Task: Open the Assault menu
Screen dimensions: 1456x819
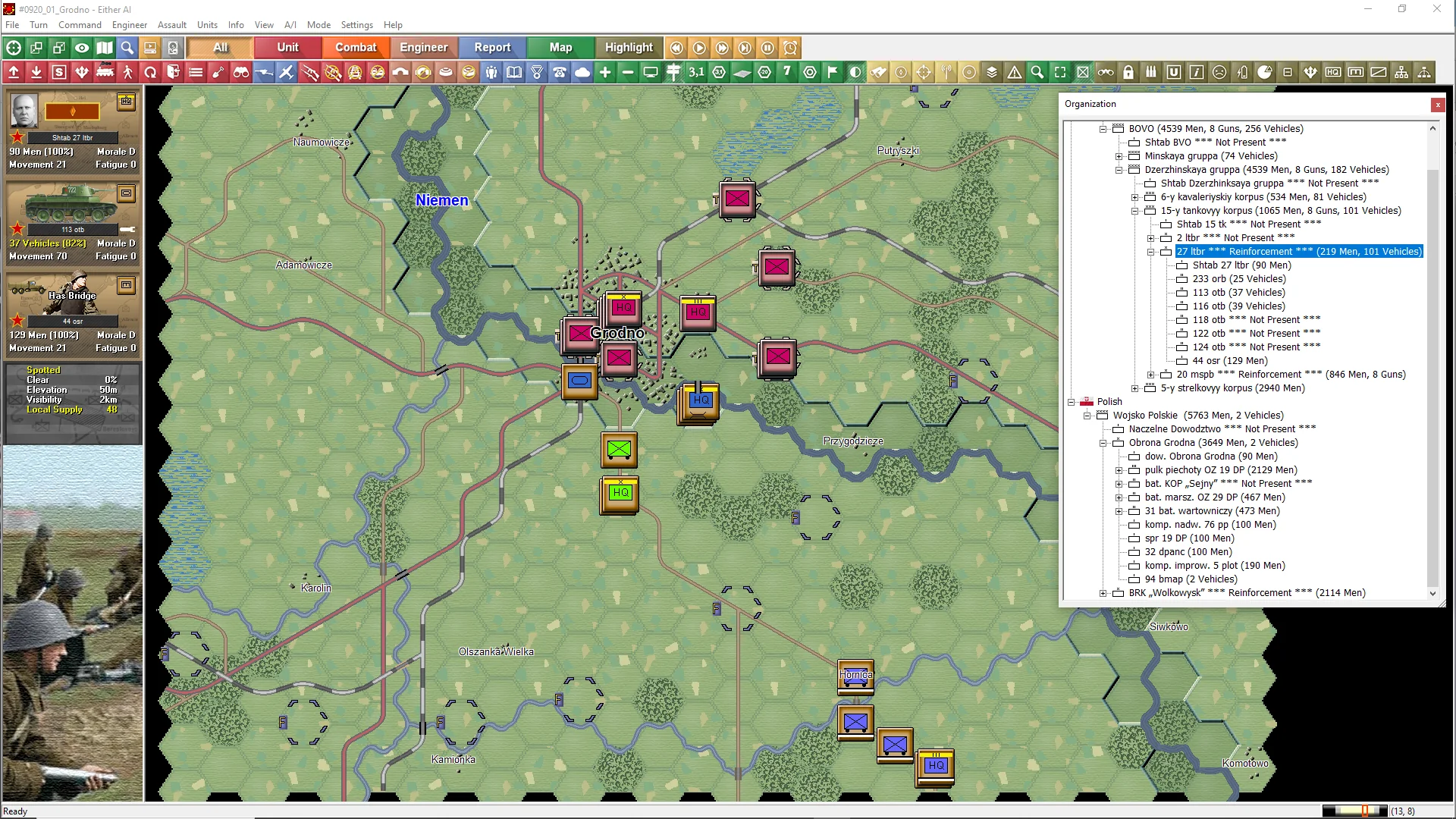Action: click(x=171, y=24)
